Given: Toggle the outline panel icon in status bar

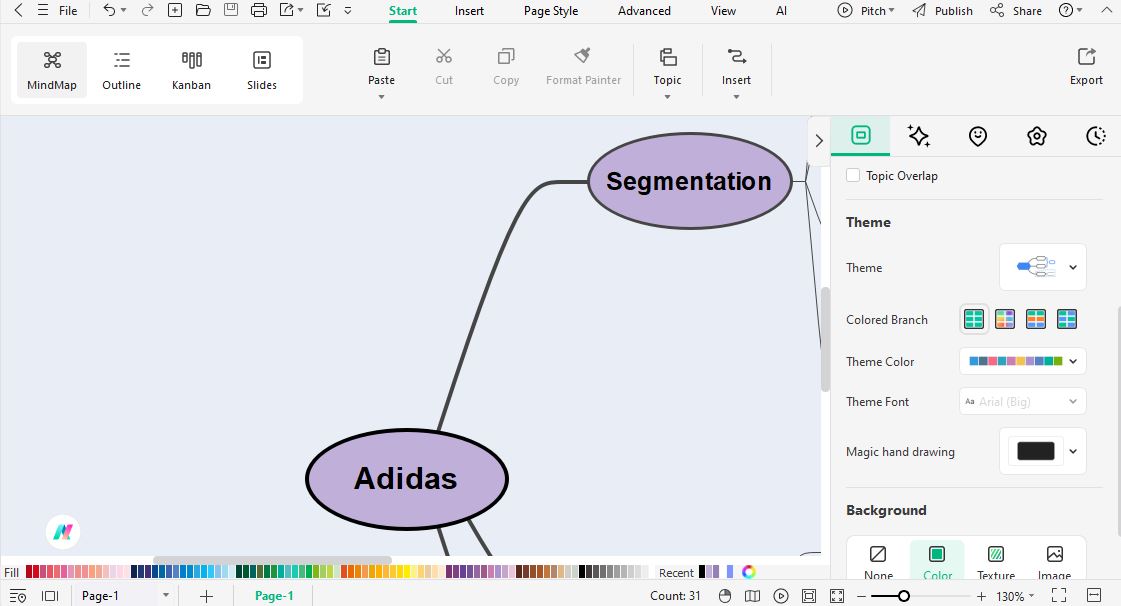Looking at the screenshot, I should click(18, 596).
